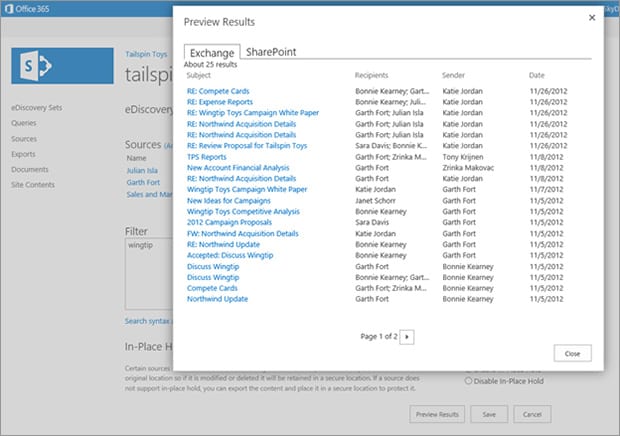Open eDiscovery Sets in left navigation
This screenshot has height=436, width=620.
[x=37, y=108]
